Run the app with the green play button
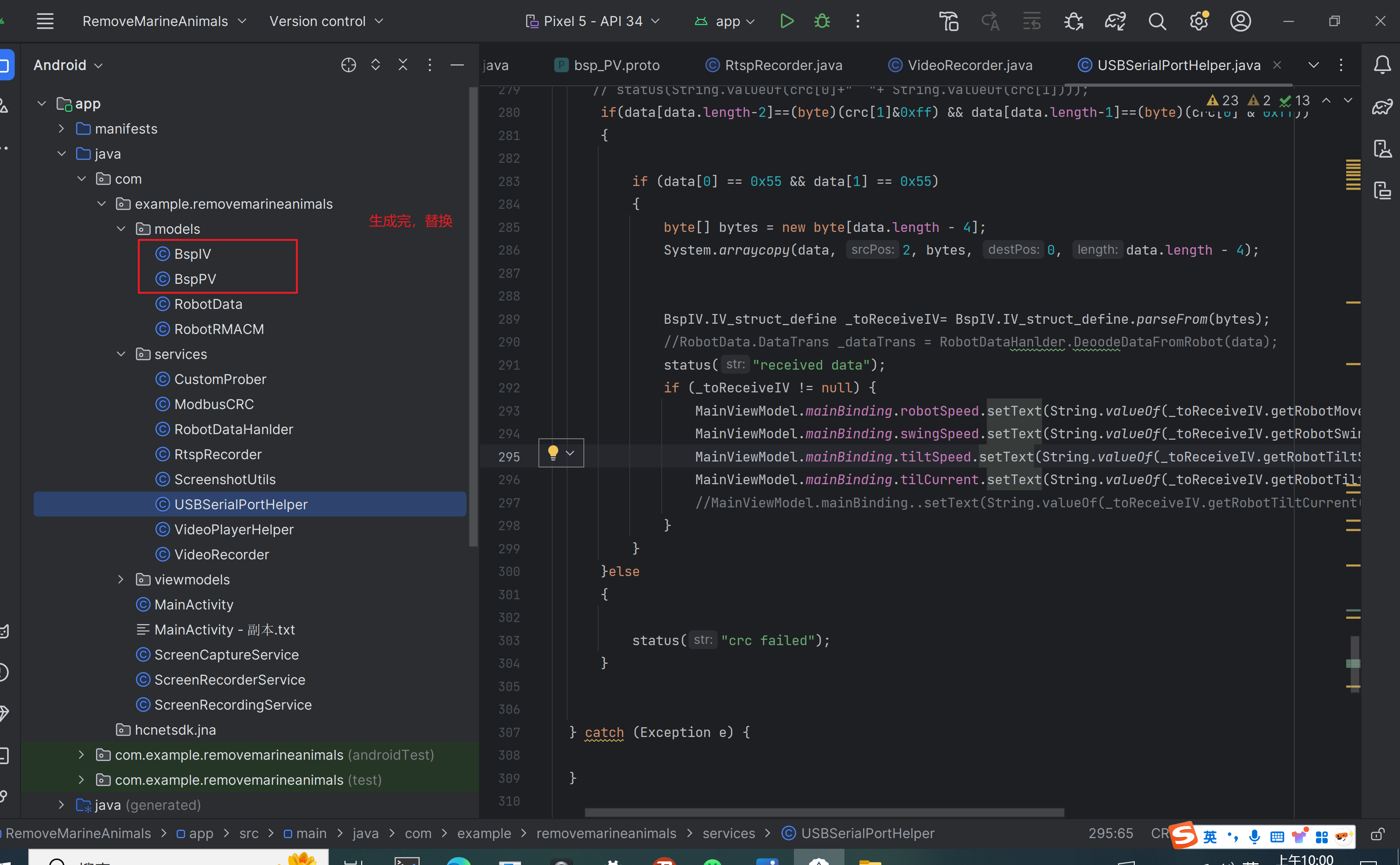The height and width of the screenshot is (865, 1400). click(x=786, y=21)
